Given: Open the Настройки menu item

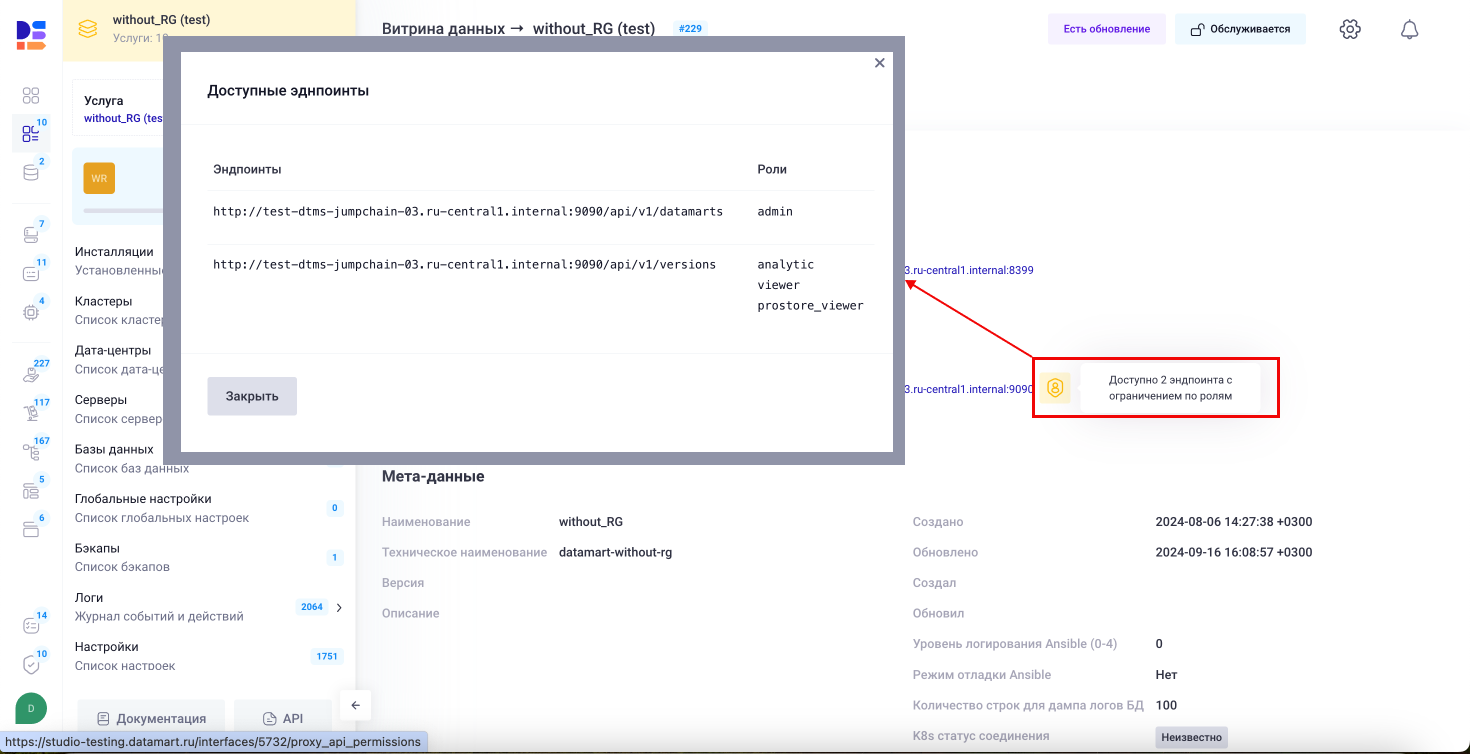Looking at the screenshot, I should pyautogui.click(x=107, y=647).
